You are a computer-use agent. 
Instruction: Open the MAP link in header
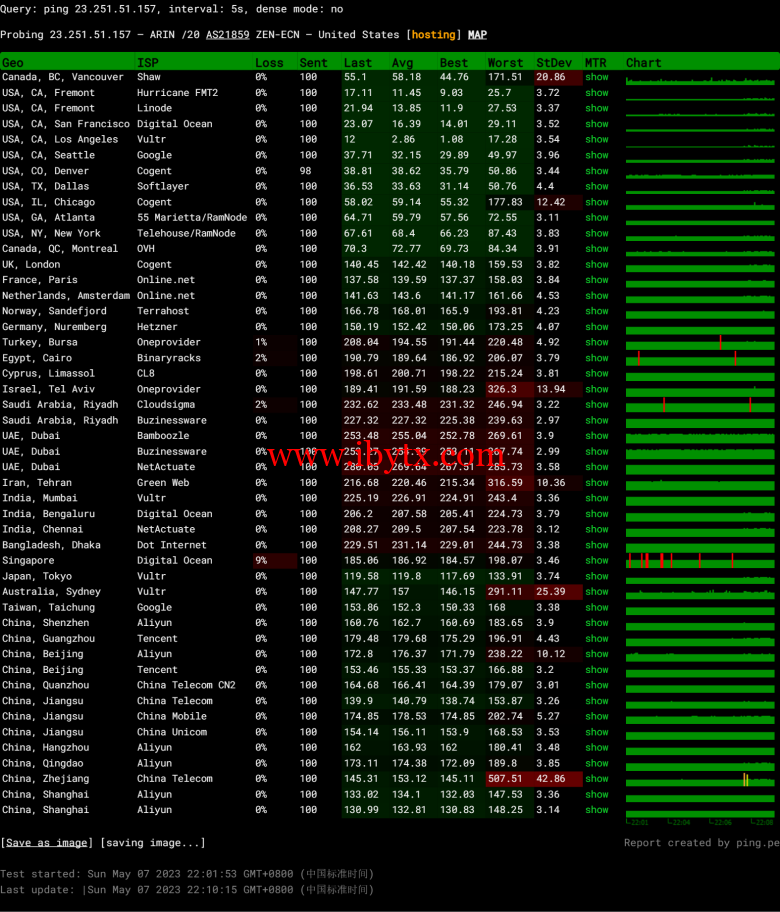pyautogui.click(x=477, y=35)
